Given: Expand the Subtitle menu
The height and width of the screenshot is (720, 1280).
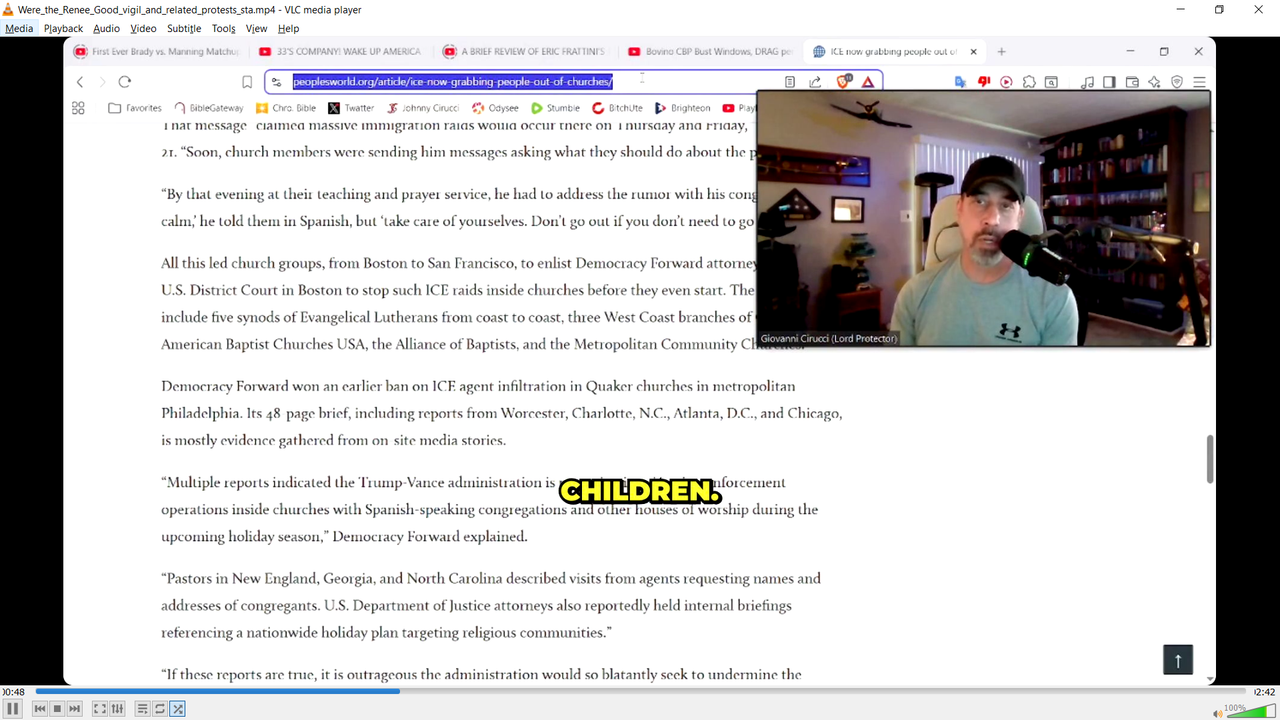Looking at the screenshot, I should (184, 29).
